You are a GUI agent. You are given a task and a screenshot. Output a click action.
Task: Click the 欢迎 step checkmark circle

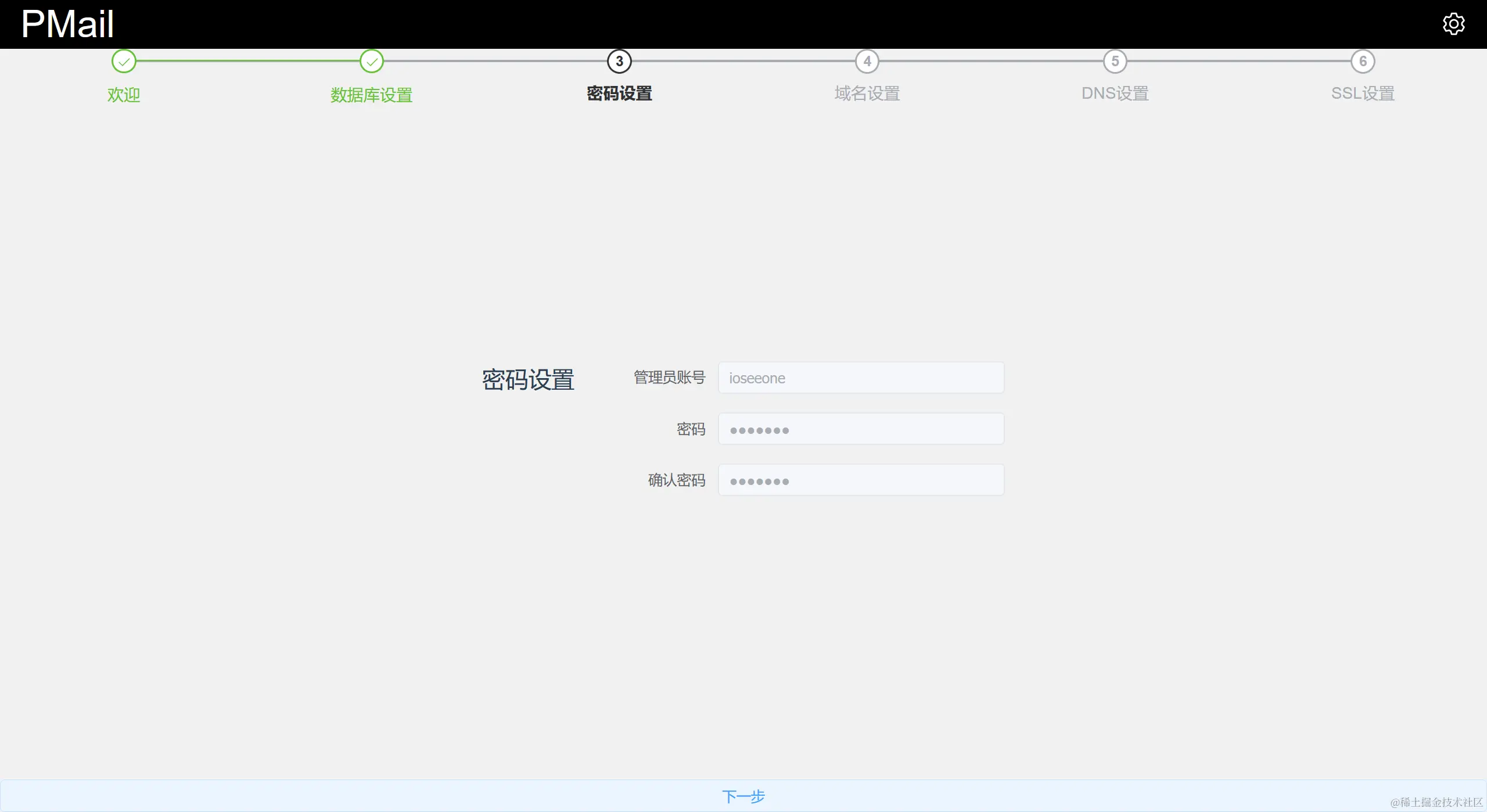pyautogui.click(x=124, y=61)
